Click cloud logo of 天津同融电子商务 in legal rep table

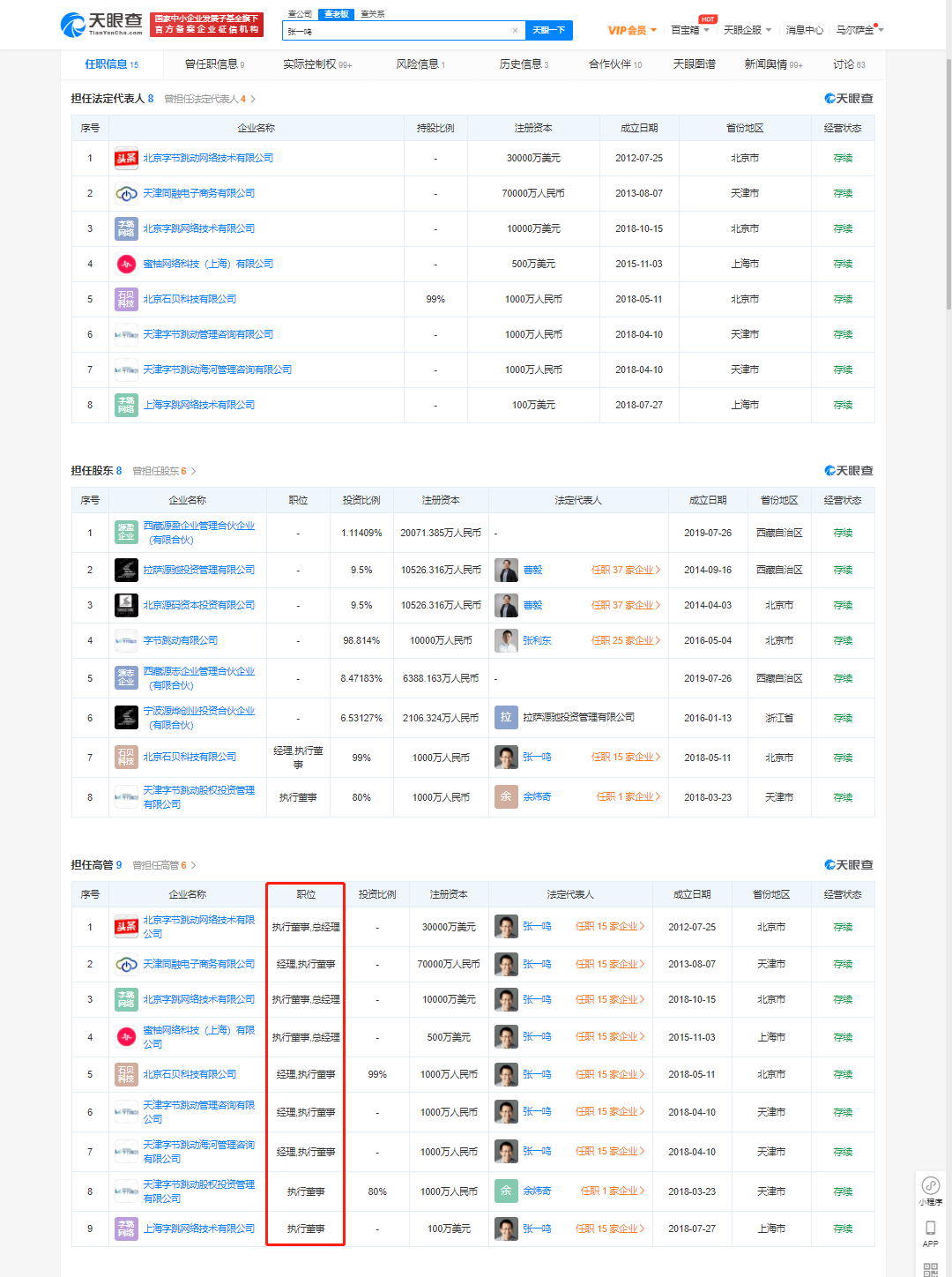click(126, 193)
